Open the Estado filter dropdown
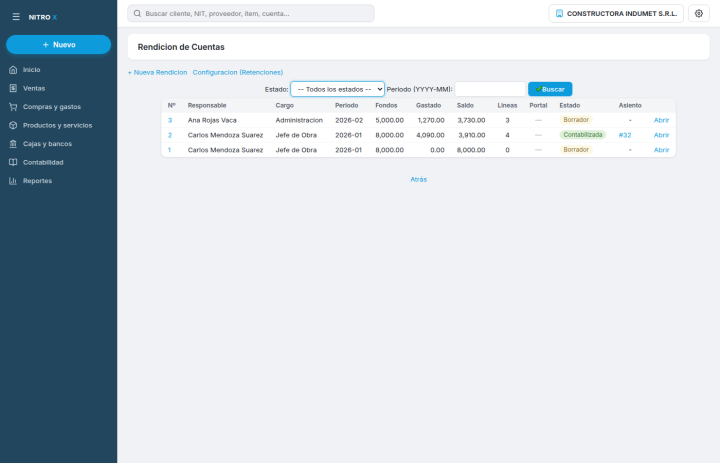This screenshot has height=463, width=720. point(338,89)
